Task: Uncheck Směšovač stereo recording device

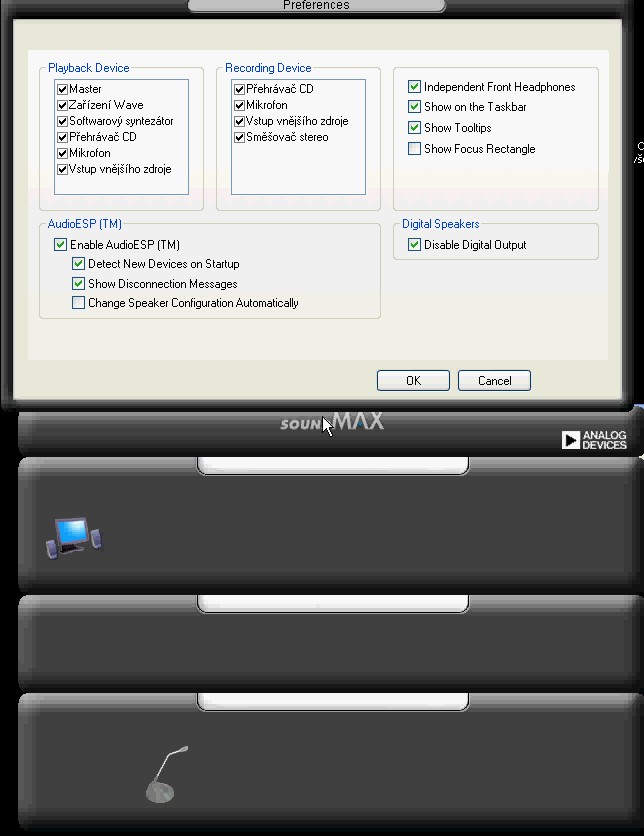Action: 239,137
